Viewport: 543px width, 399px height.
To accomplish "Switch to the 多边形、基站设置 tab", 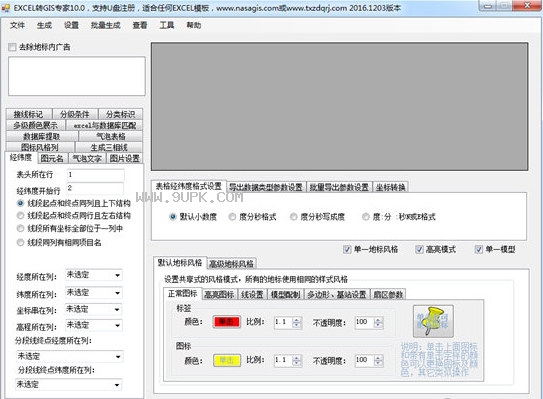I will (x=337, y=295).
